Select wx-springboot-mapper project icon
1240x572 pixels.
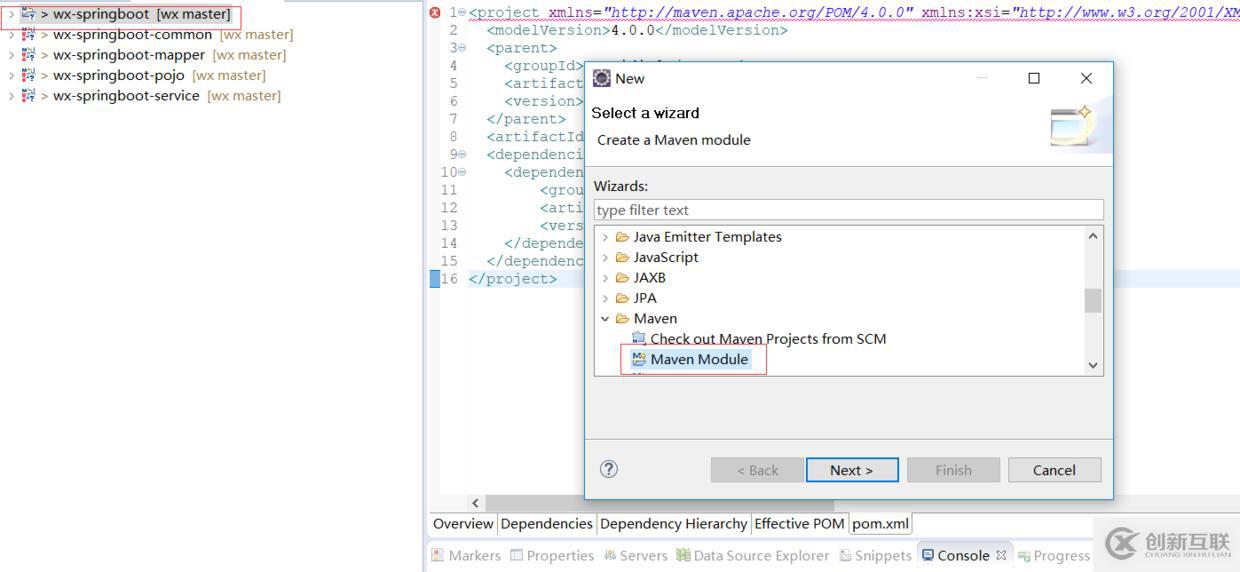pyautogui.click(x=28, y=55)
